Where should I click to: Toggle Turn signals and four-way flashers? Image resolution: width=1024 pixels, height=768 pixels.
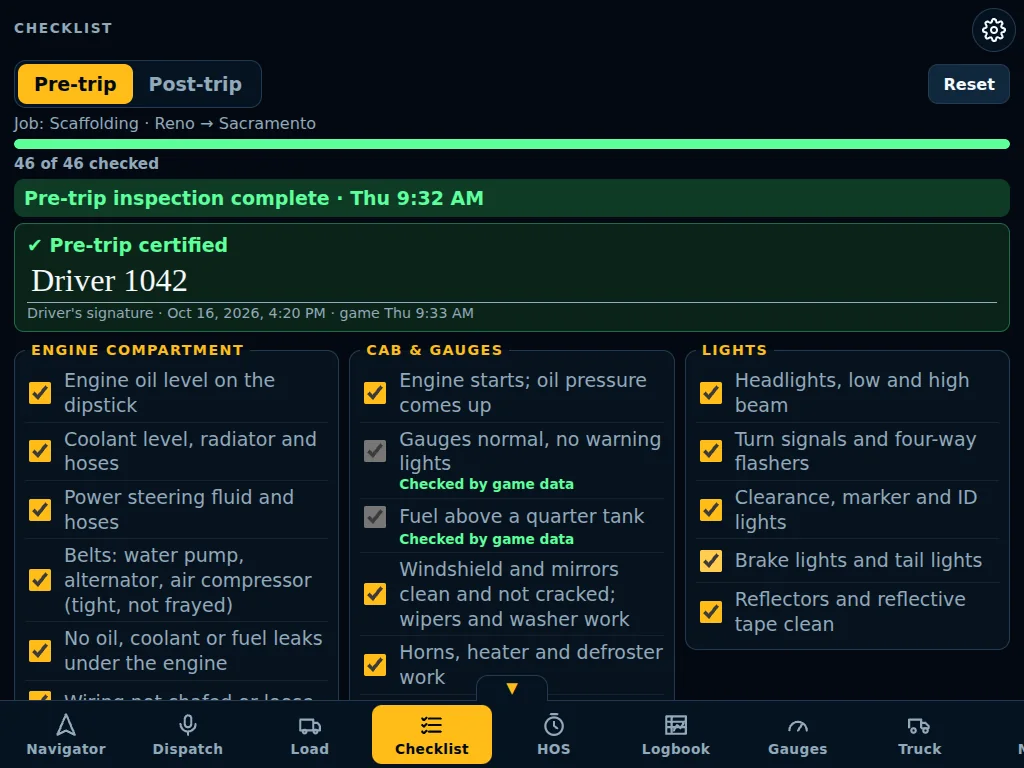click(x=711, y=451)
